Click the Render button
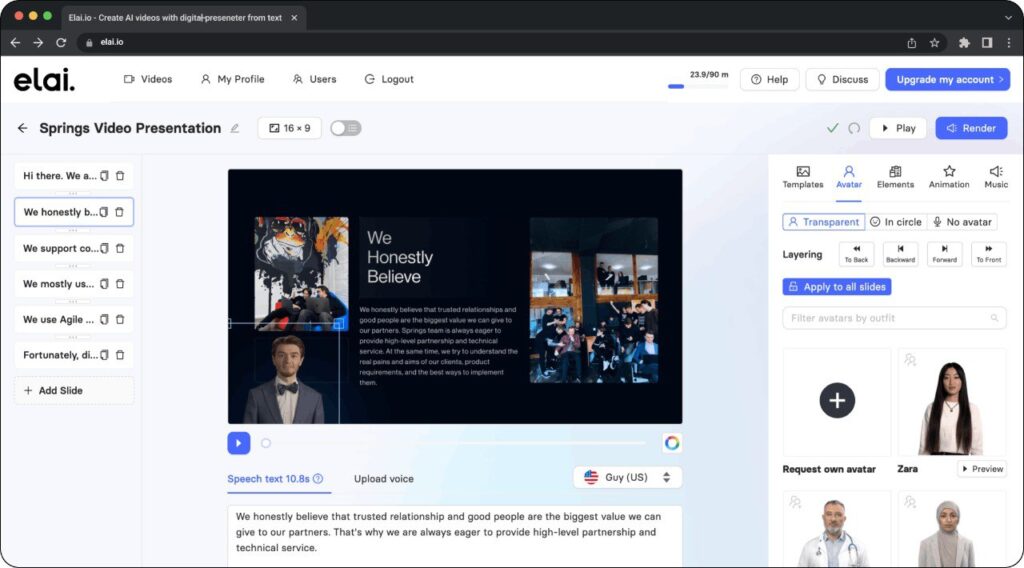This screenshot has height=568, width=1024. [x=971, y=128]
